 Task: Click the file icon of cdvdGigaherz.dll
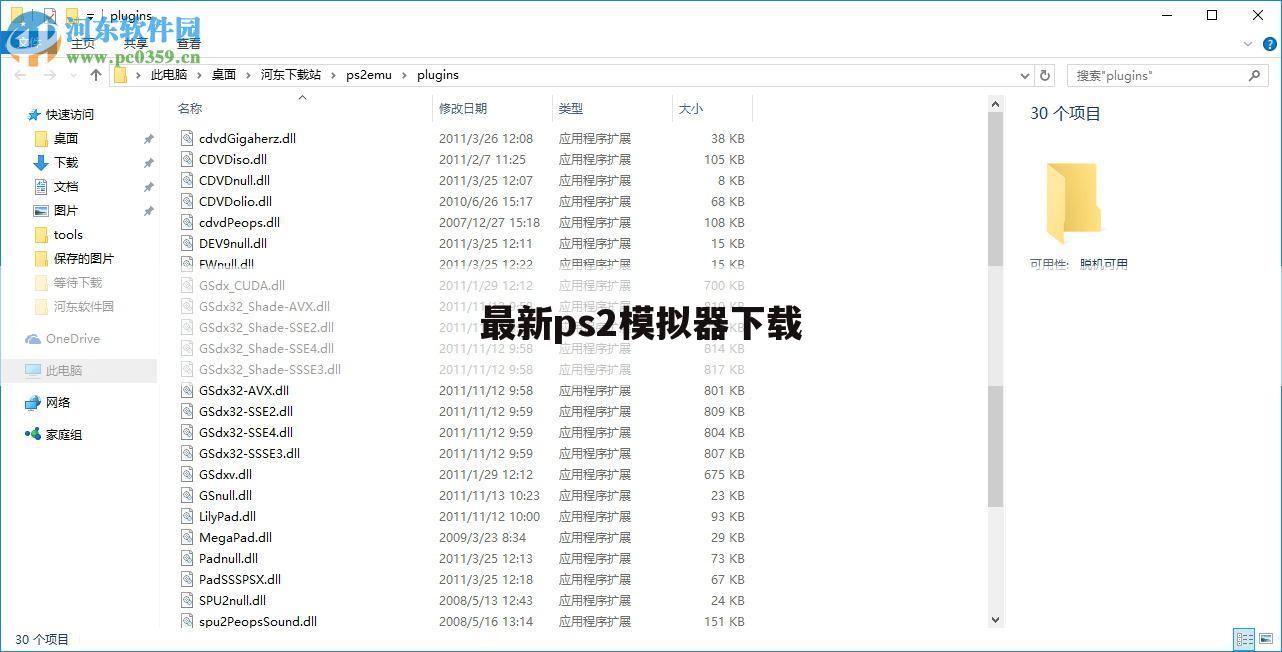coord(187,138)
